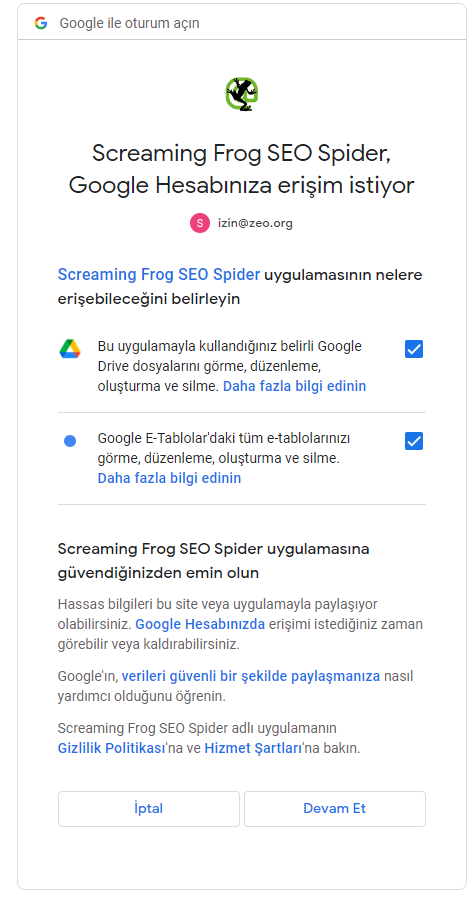Click the "Google Hesabınıza erişim istiyor" heading
474x897 pixels.
[241, 185]
